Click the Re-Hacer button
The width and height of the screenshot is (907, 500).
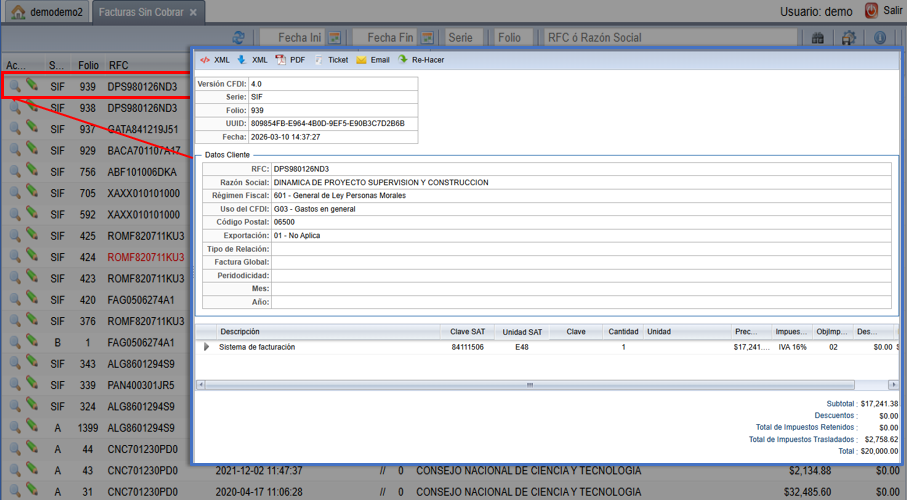click(421, 60)
